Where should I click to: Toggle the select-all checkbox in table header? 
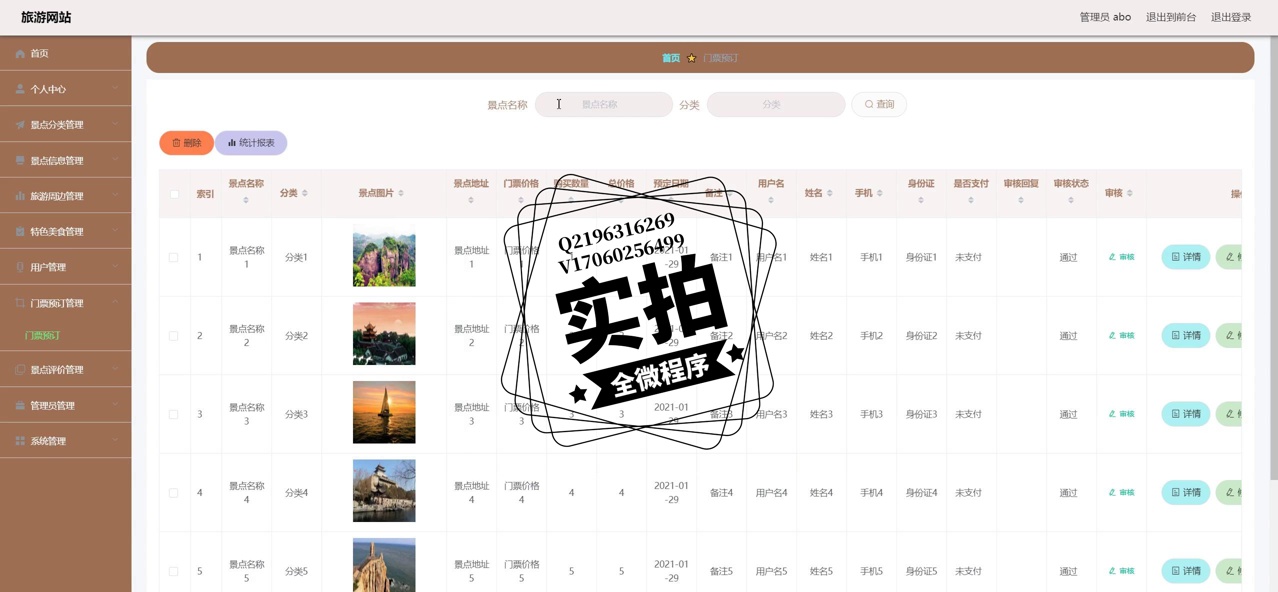click(174, 194)
